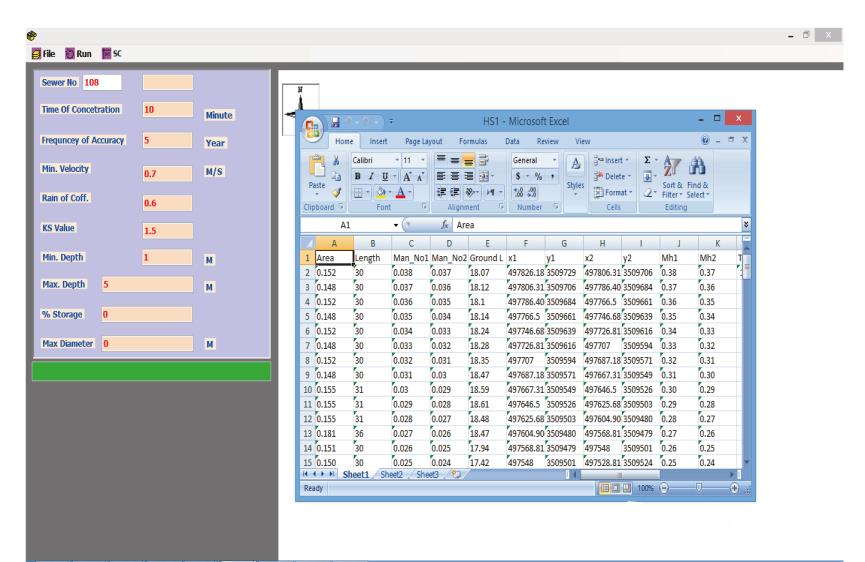
Task: Align text left in Excel
Action: point(441,176)
